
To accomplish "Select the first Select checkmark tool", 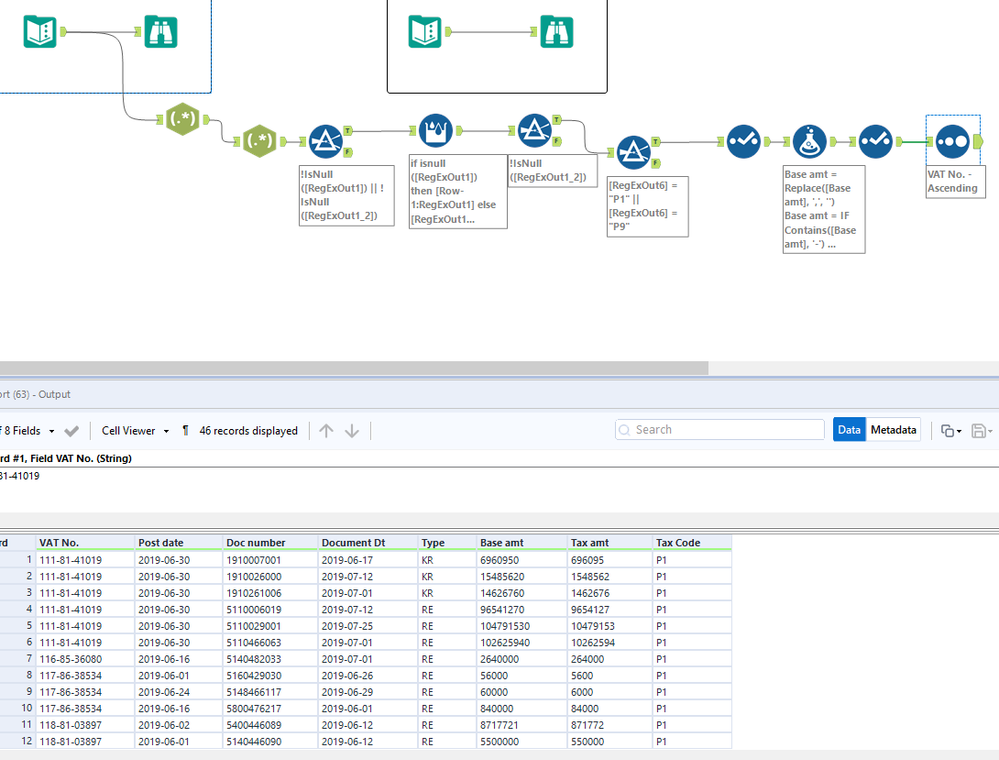I will point(744,141).
